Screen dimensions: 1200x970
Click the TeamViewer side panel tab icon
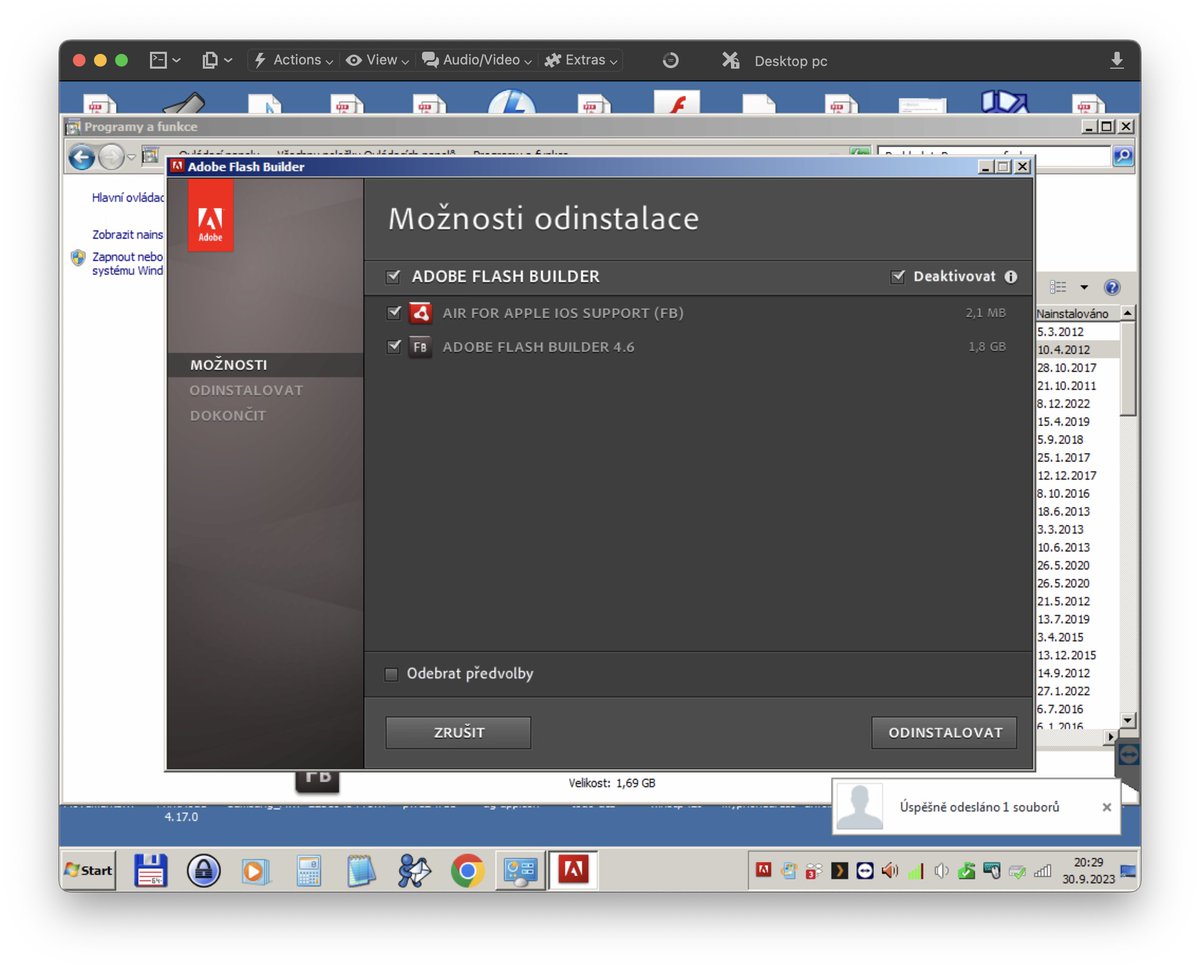tap(1129, 755)
